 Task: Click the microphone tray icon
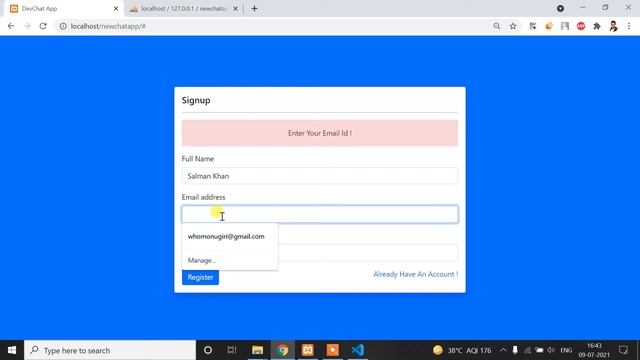(515, 350)
